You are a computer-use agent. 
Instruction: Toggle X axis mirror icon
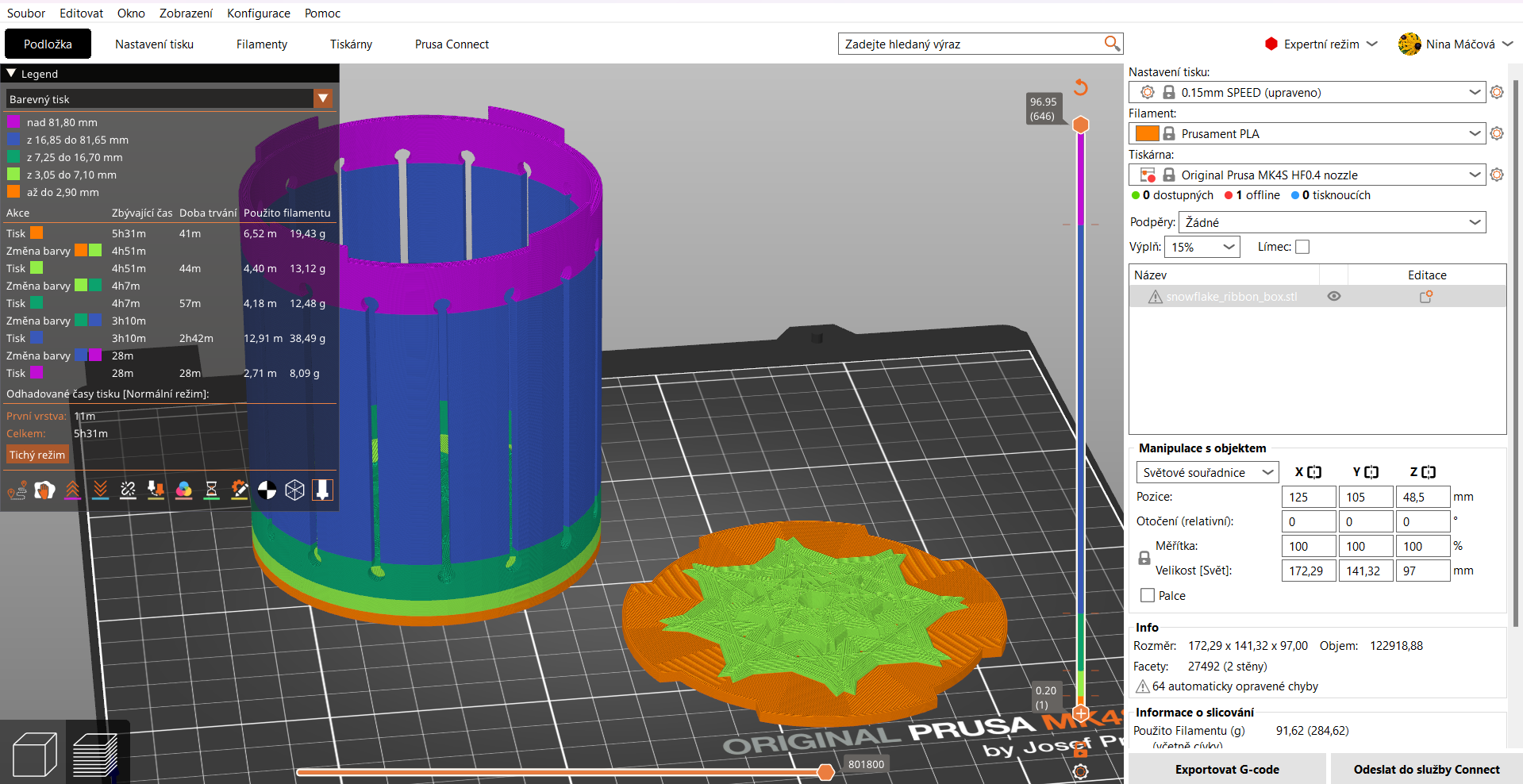(x=1314, y=472)
